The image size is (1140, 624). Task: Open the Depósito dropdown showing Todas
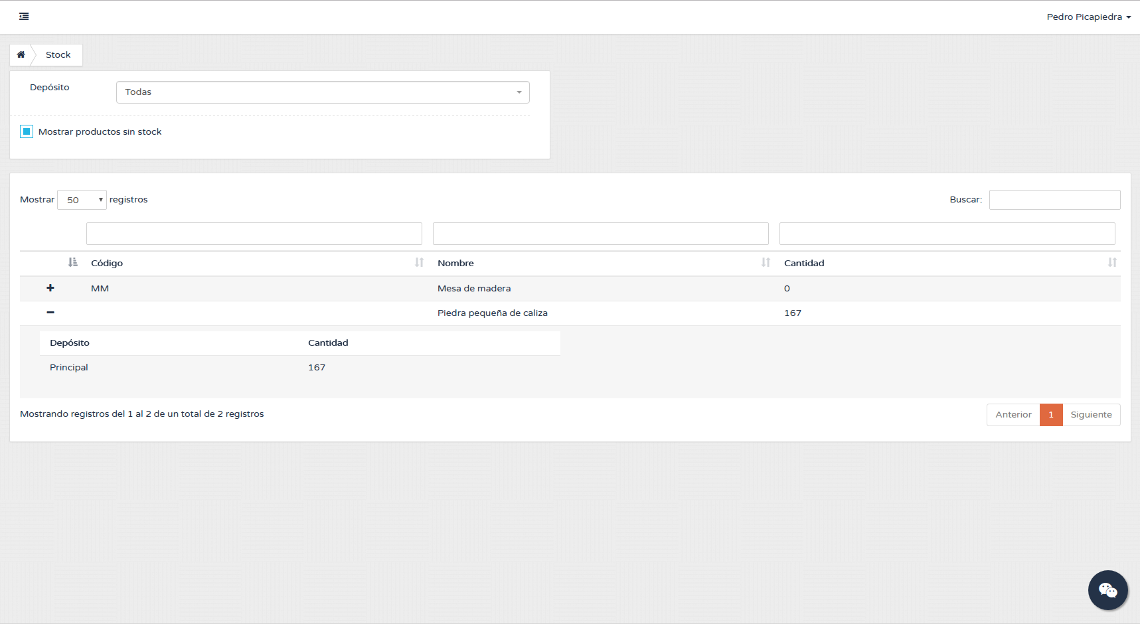click(322, 92)
